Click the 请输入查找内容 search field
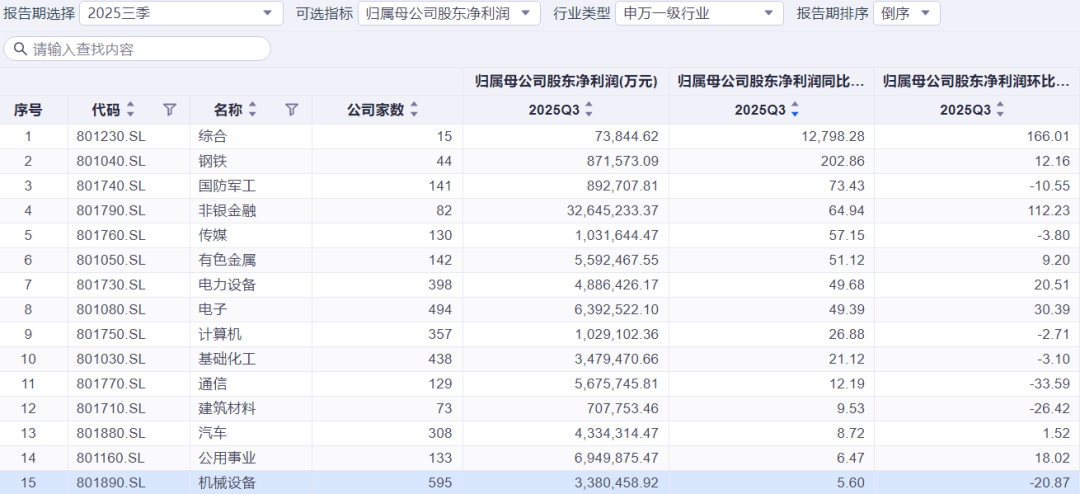 click(x=137, y=49)
